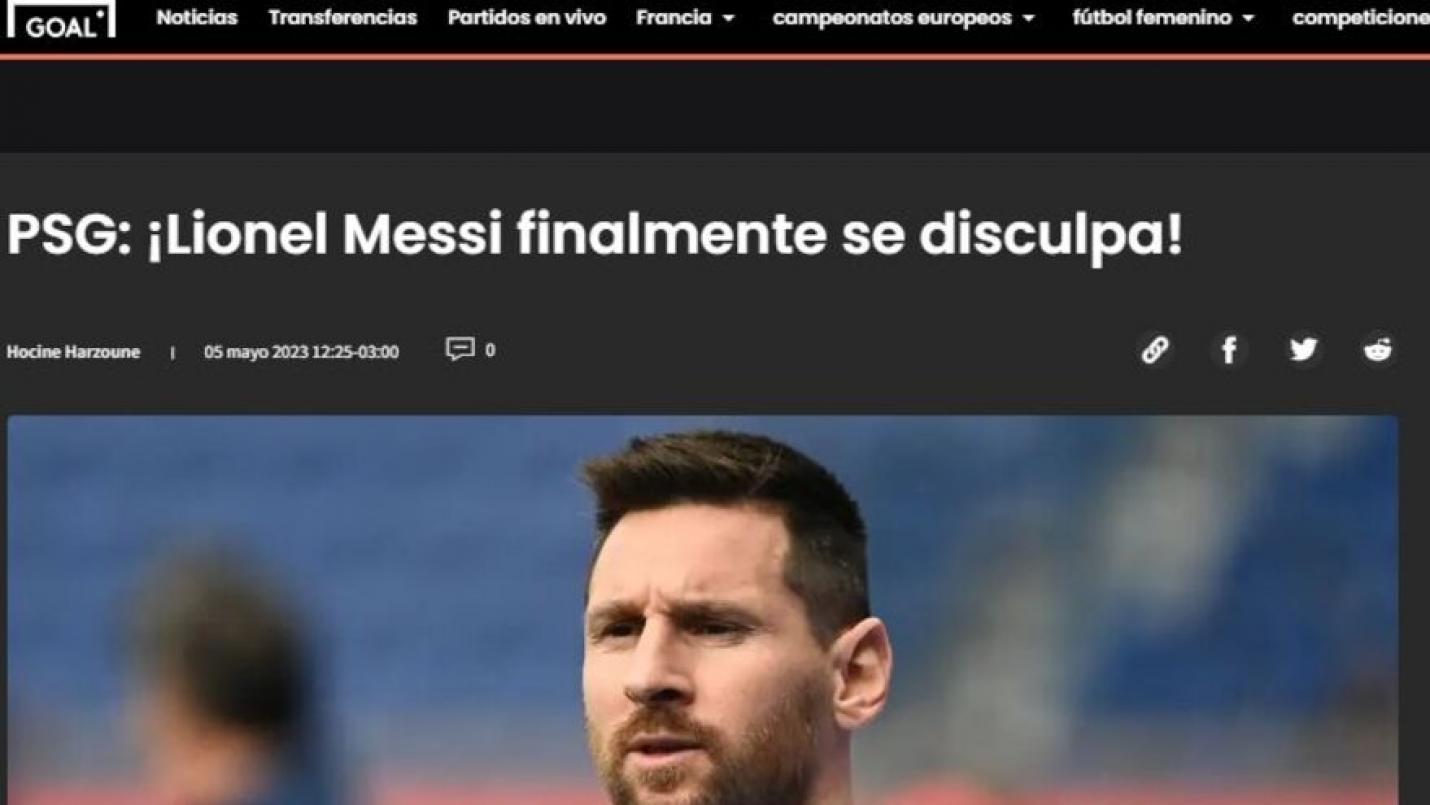
Task: Share article on Reddit
Action: [x=1378, y=350]
